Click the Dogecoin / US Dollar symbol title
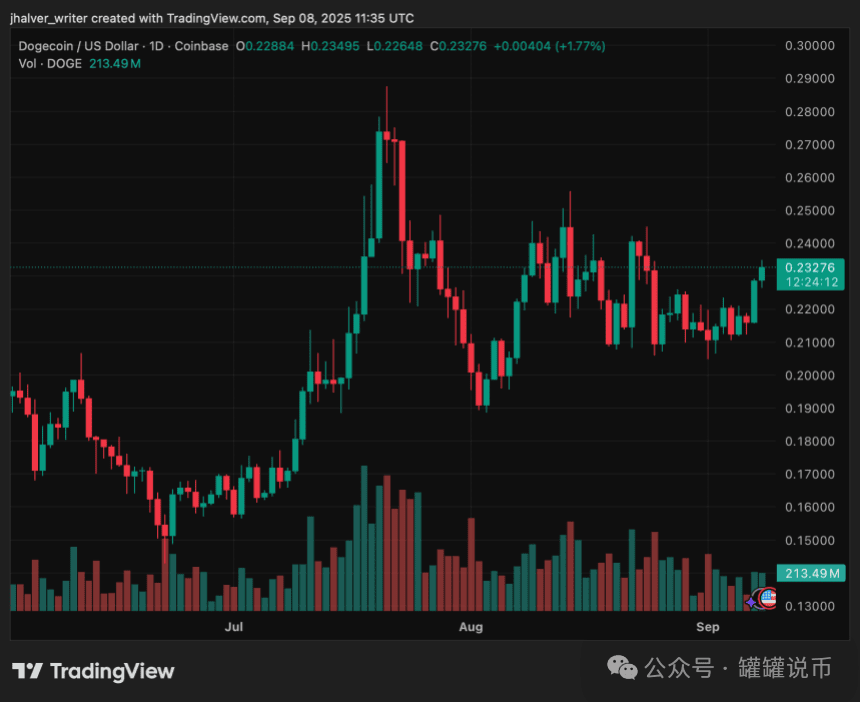Viewport: 860px width, 702px height. pyautogui.click(x=78, y=46)
